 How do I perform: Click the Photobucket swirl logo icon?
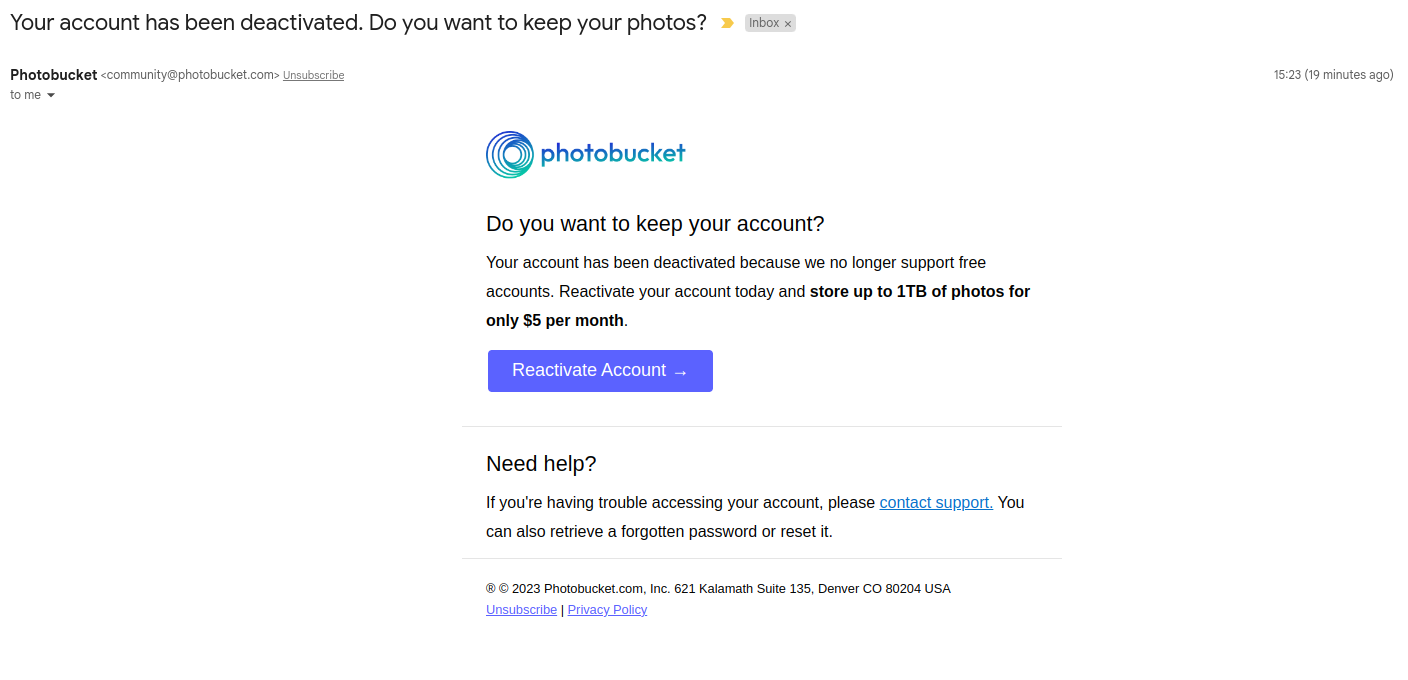point(510,155)
